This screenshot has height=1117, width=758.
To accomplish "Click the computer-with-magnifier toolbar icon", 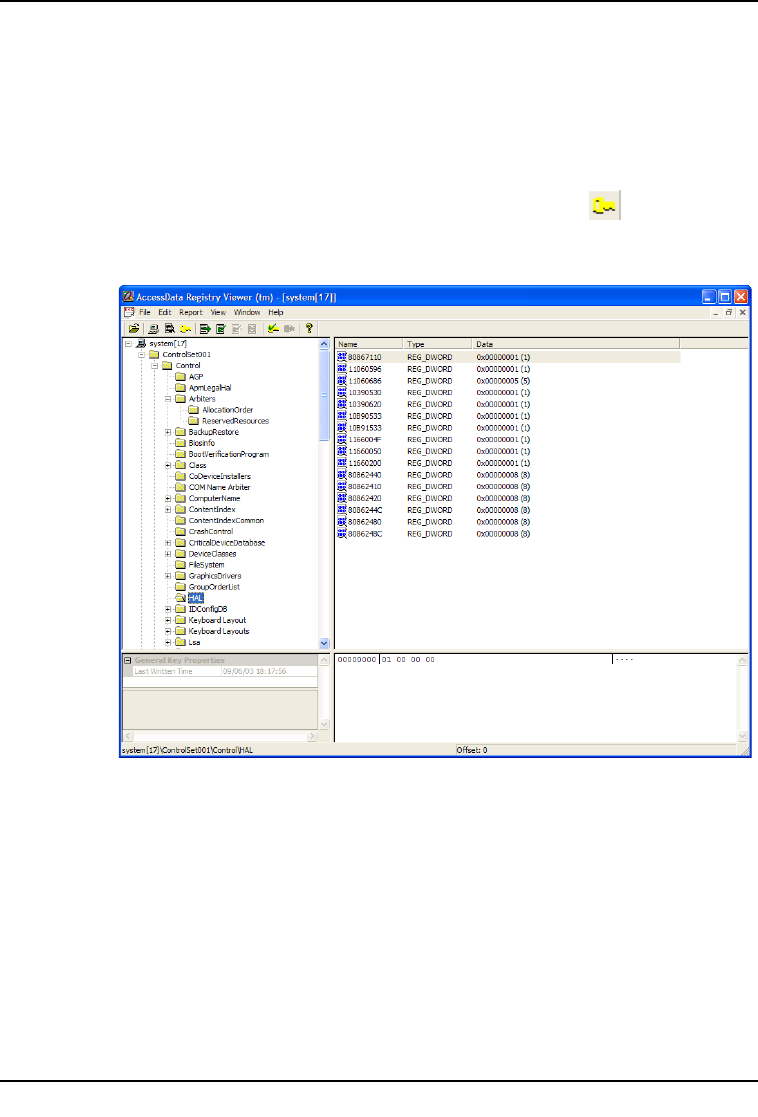I will tap(170, 328).
